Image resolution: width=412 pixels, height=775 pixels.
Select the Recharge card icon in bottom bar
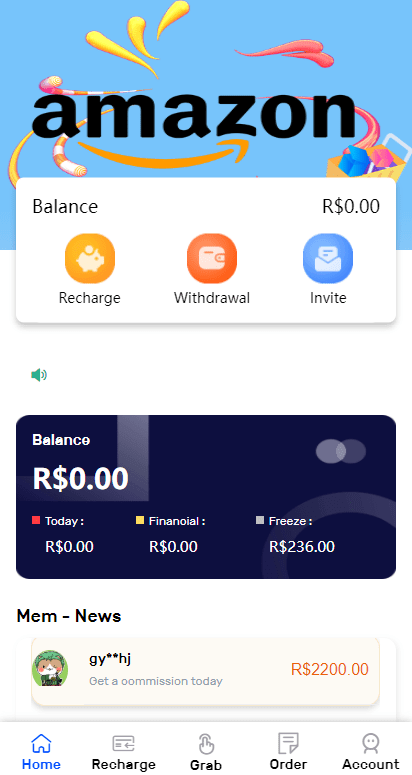click(124, 743)
